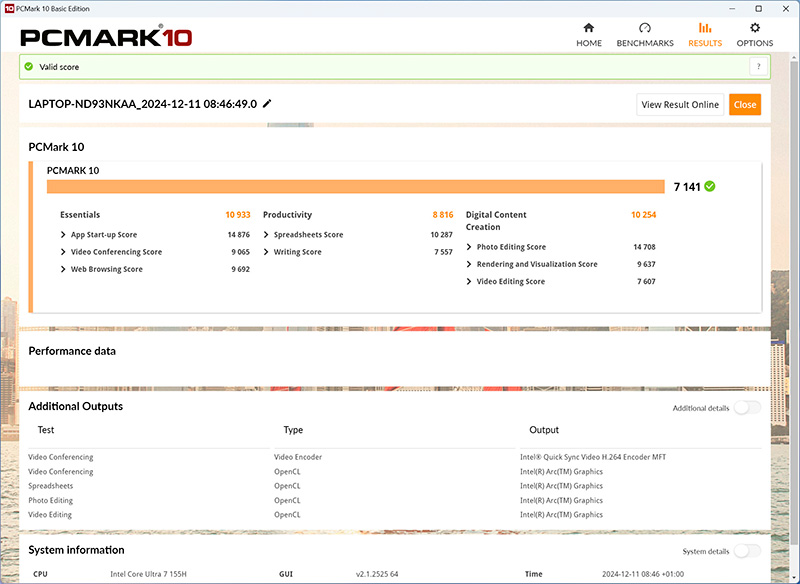
Task: Select the Results bar chart icon
Action: [705, 28]
